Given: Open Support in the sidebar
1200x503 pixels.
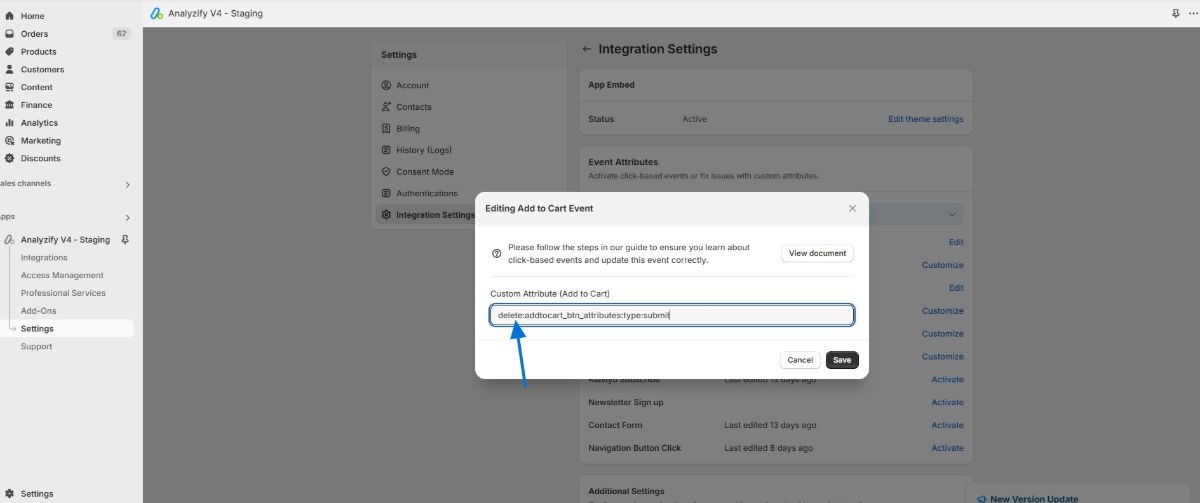Looking at the screenshot, I should coord(36,347).
